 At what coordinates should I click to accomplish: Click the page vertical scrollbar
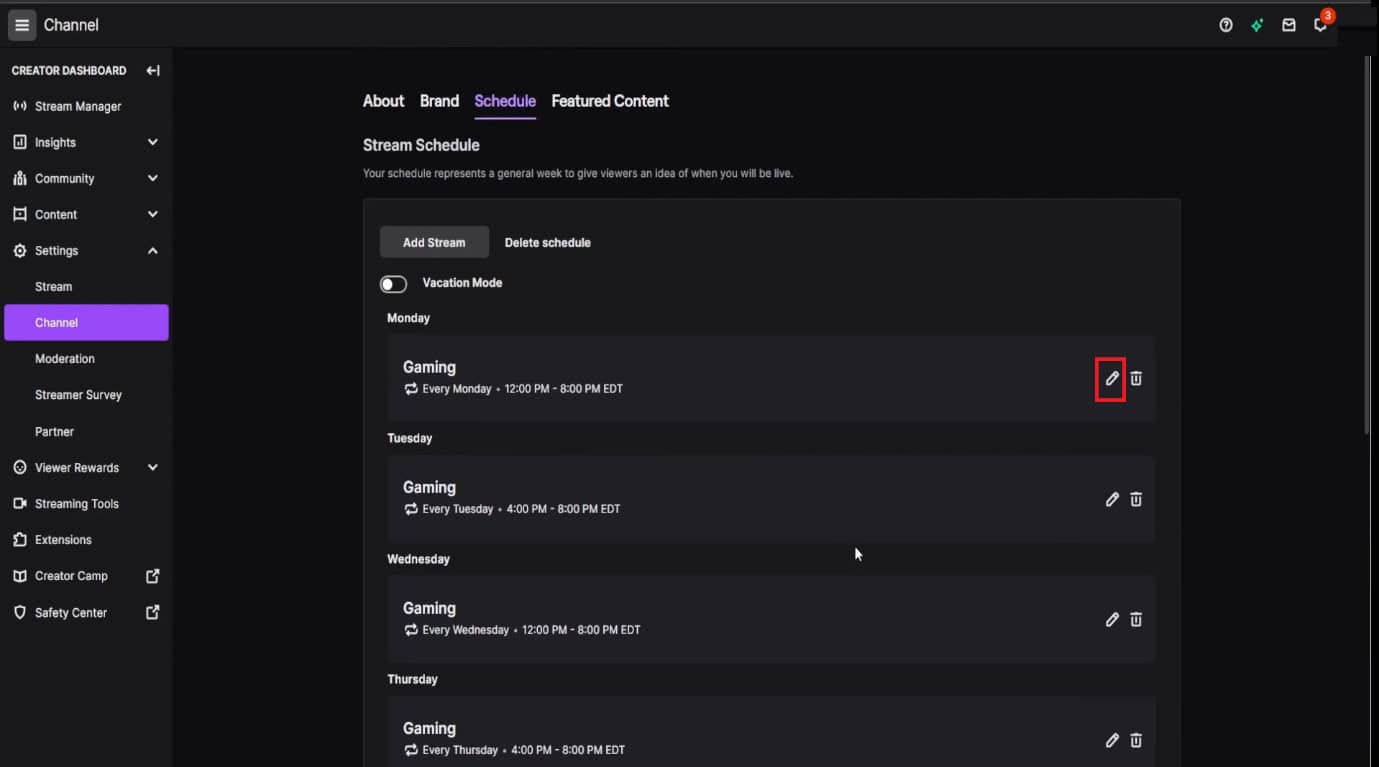1368,245
